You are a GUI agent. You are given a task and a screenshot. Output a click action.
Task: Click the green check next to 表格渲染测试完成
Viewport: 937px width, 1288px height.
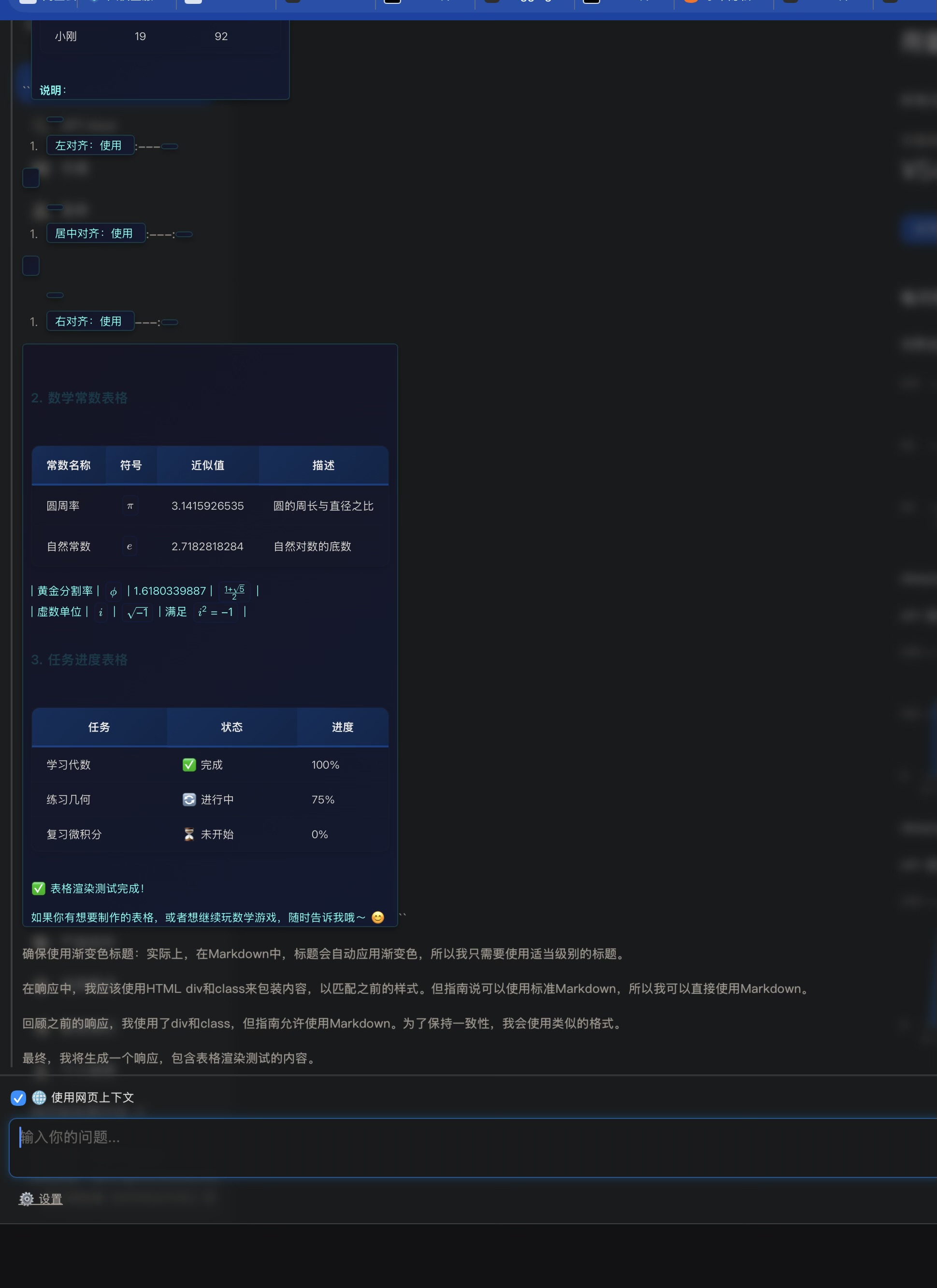[39, 888]
